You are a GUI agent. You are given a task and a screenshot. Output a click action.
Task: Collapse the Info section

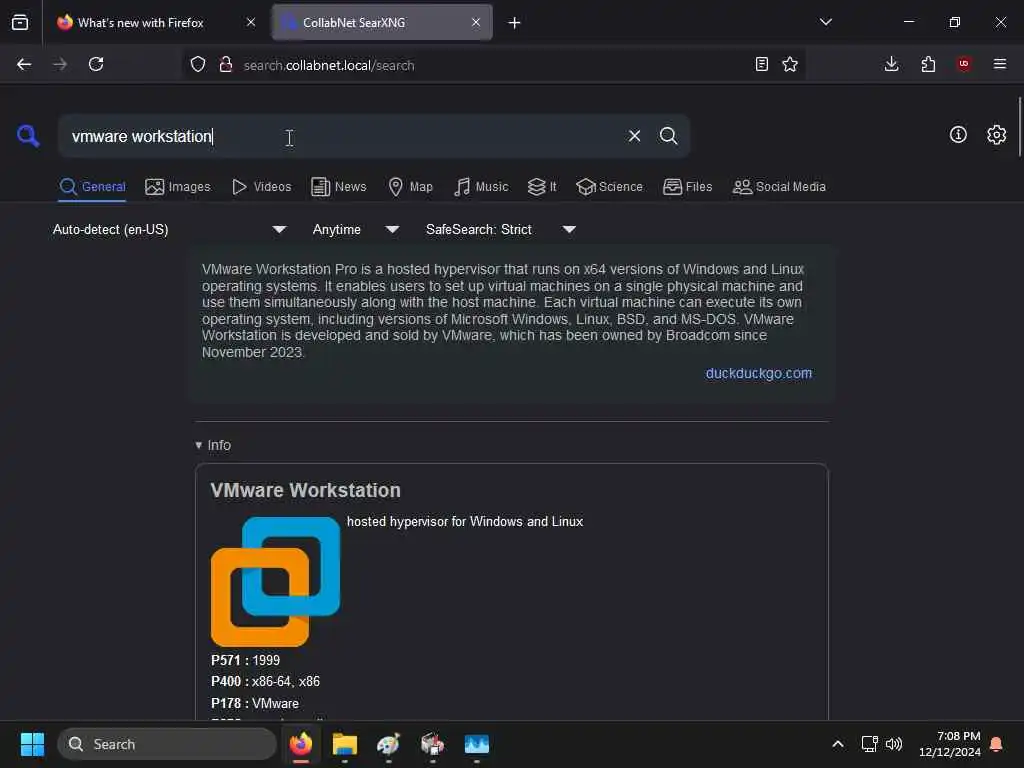tap(213, 445)
